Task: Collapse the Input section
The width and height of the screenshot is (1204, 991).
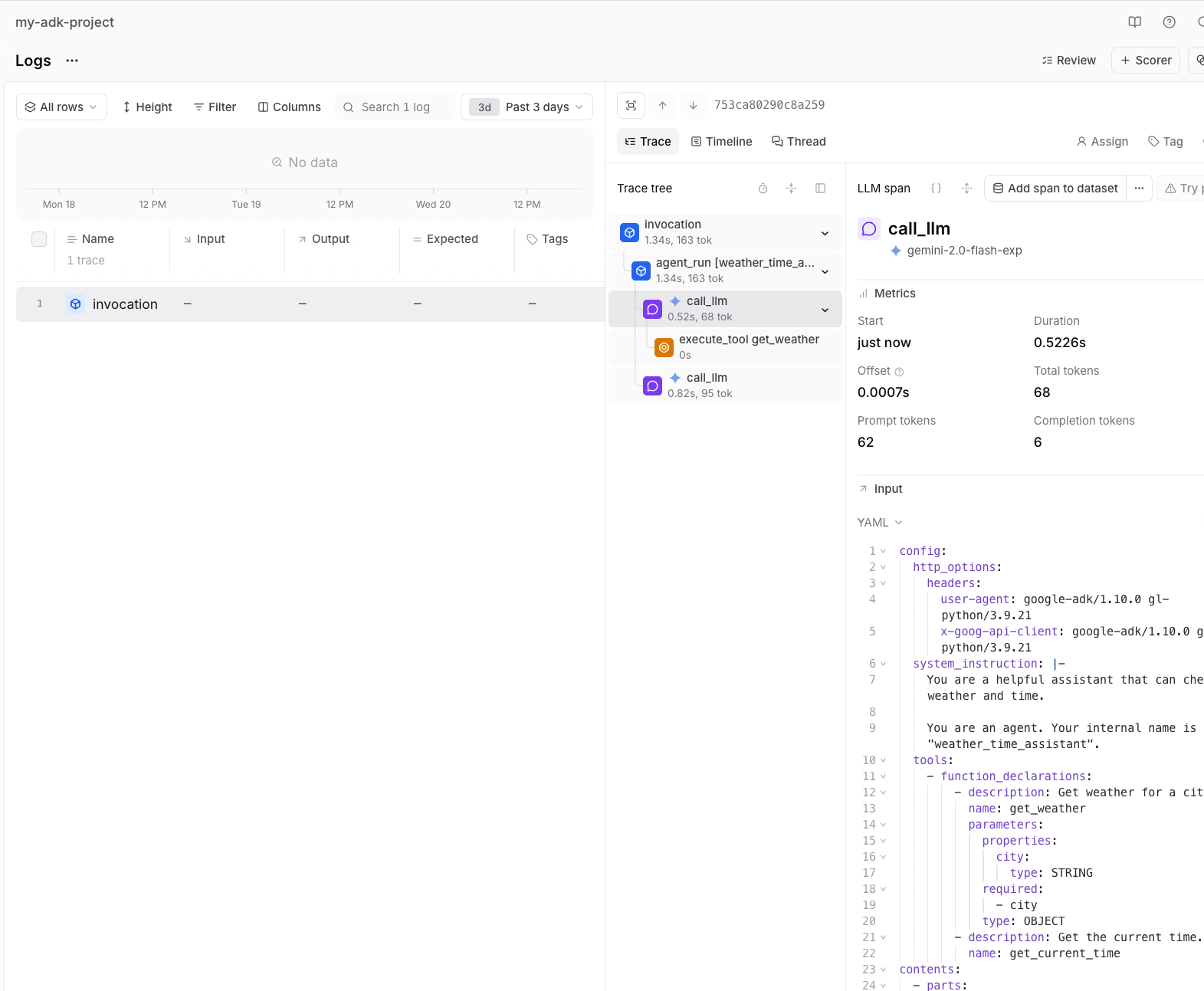Action: [x=881, y=489]
